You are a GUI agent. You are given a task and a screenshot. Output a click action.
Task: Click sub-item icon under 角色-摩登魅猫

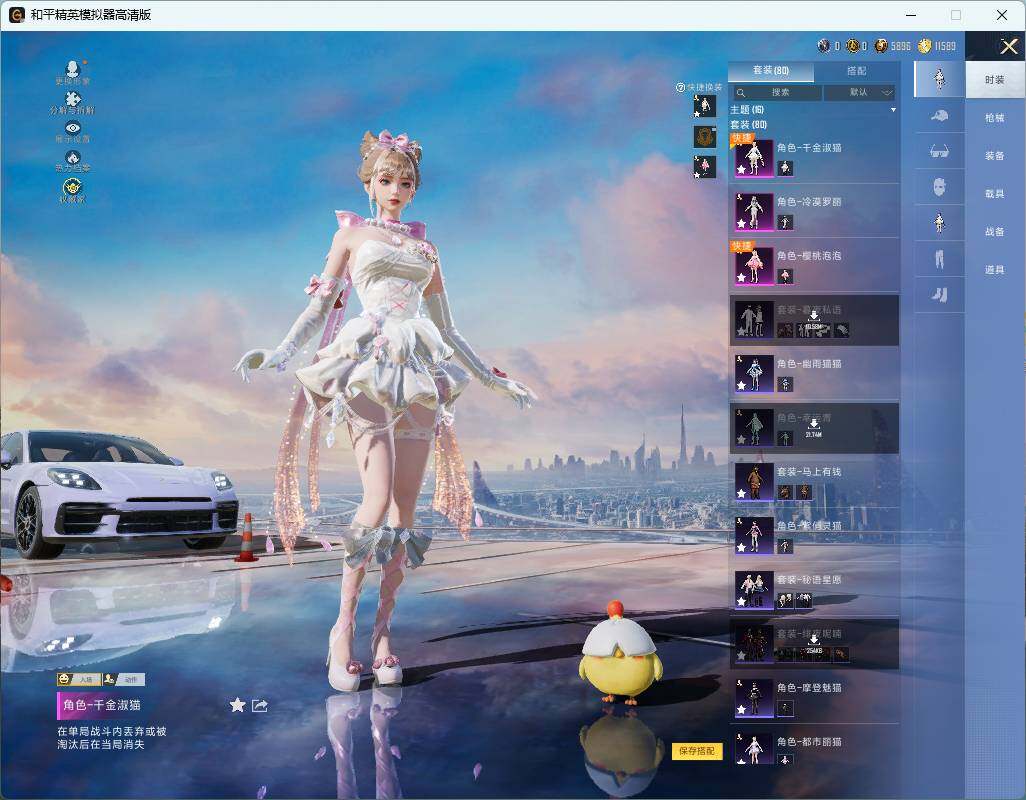pos(785,708)
